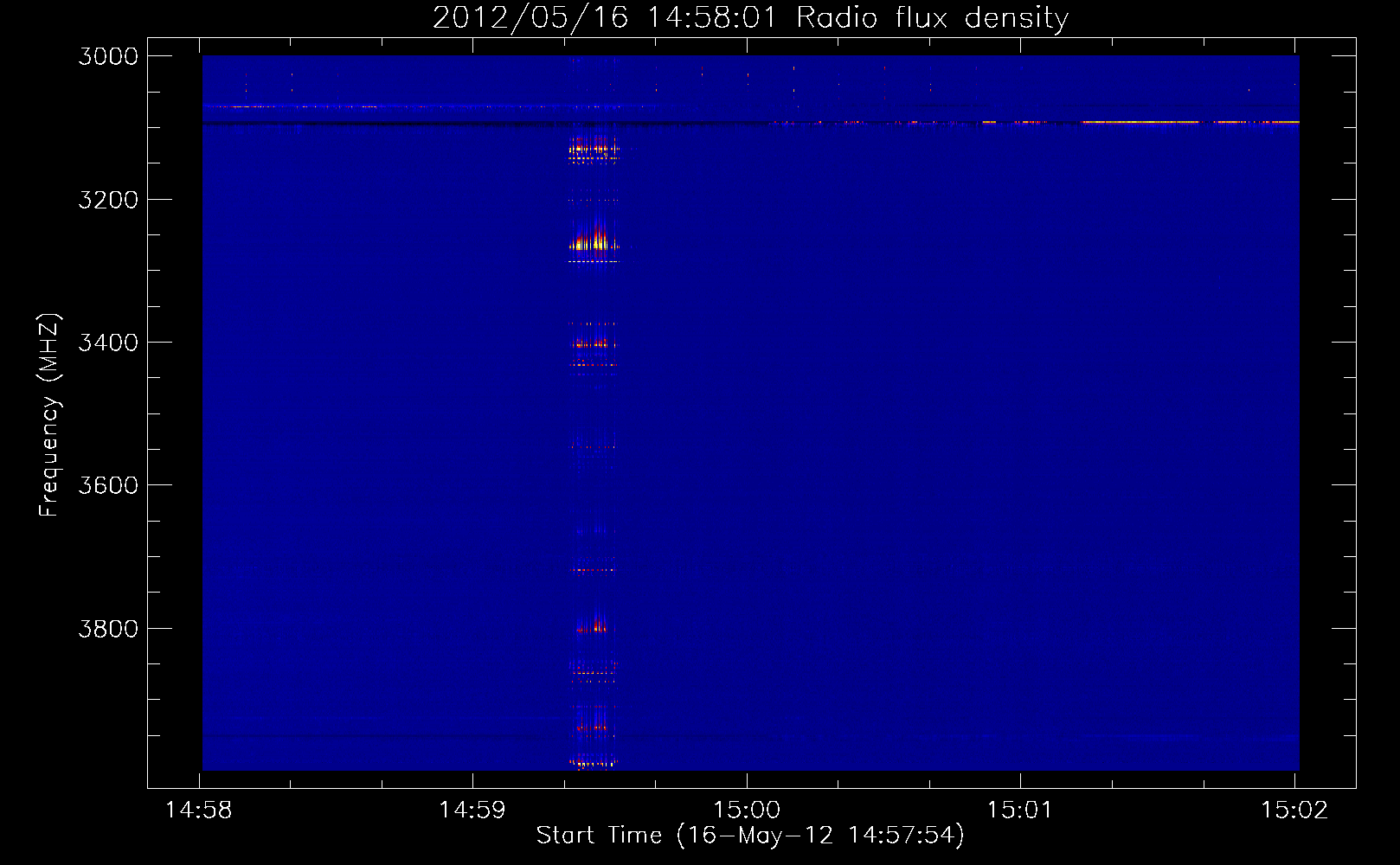The height and width of the screenshot is (865, 1400).
Task: Click the 15:01 time tick label
Action: click(1020, 811)
